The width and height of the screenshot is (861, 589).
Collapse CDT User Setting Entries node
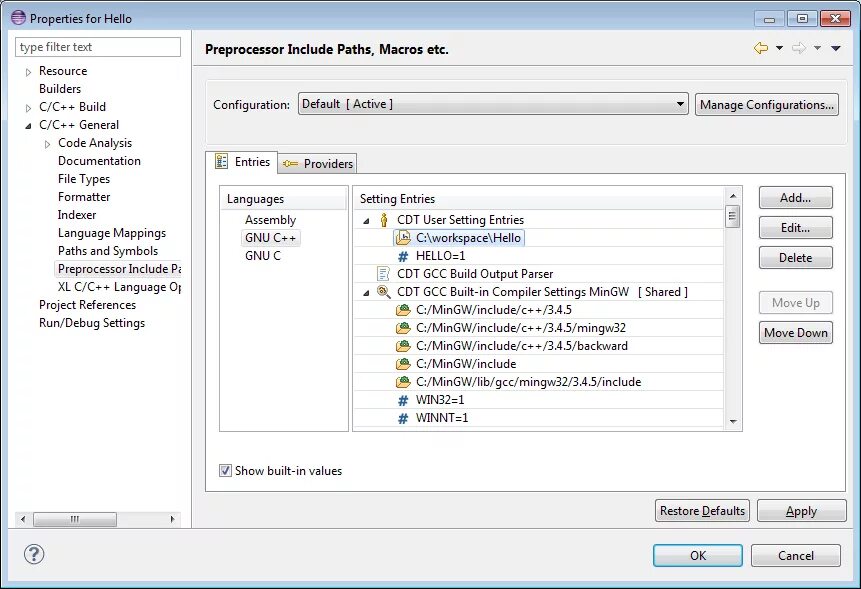point(366,221)
